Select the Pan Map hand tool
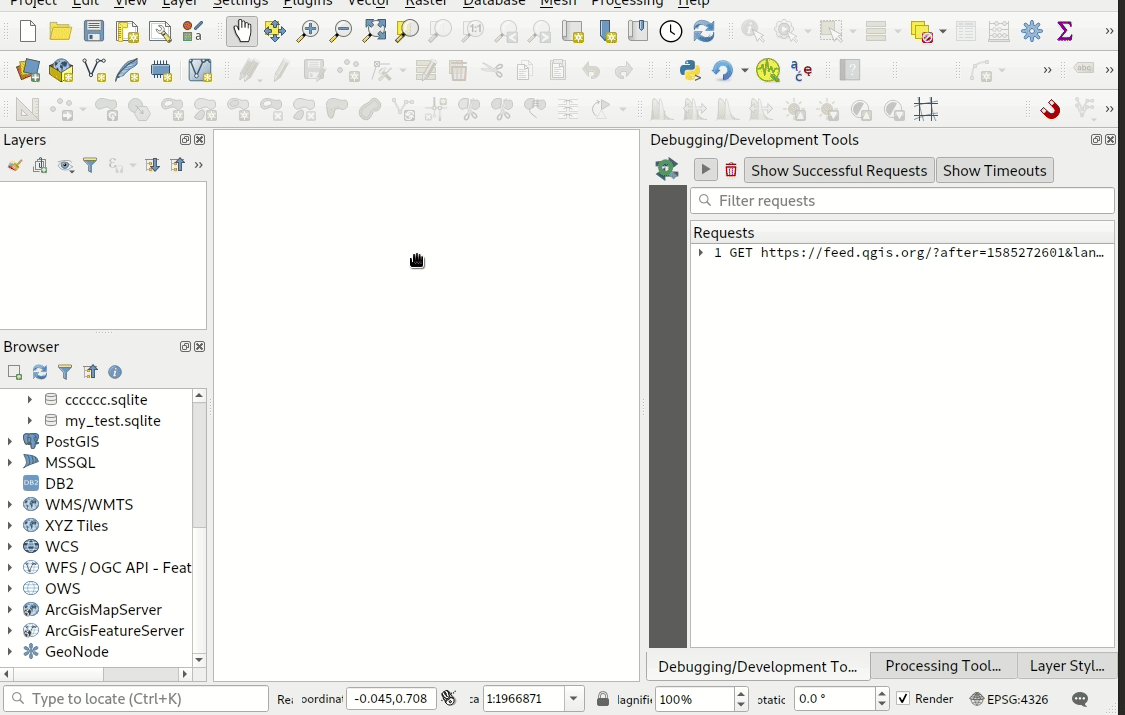Image resolution: width=1125 pixels, height=715 pixels. click(241, 31)
